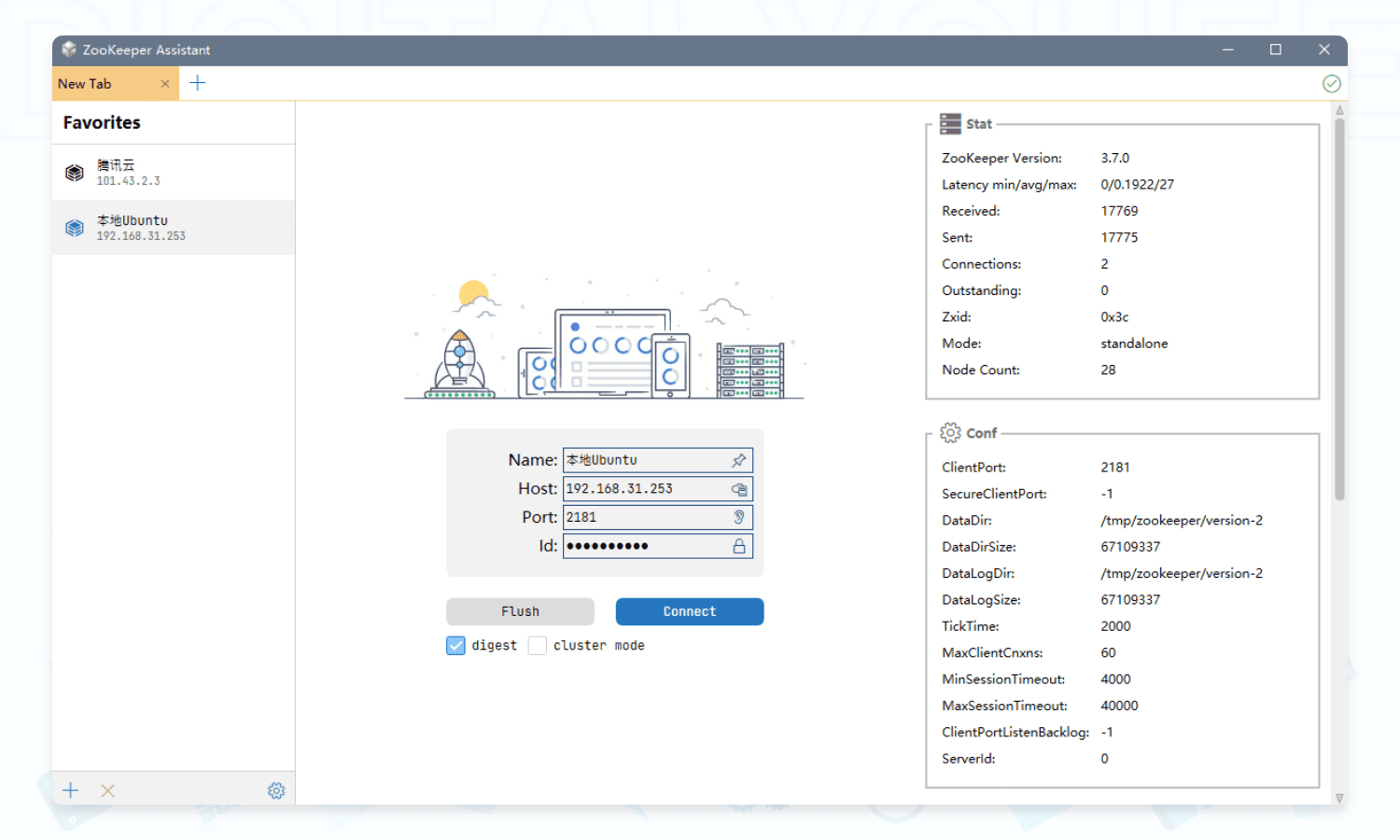
Task: Open settings gear in Favorites panel
Action: [x=276, y=791]
